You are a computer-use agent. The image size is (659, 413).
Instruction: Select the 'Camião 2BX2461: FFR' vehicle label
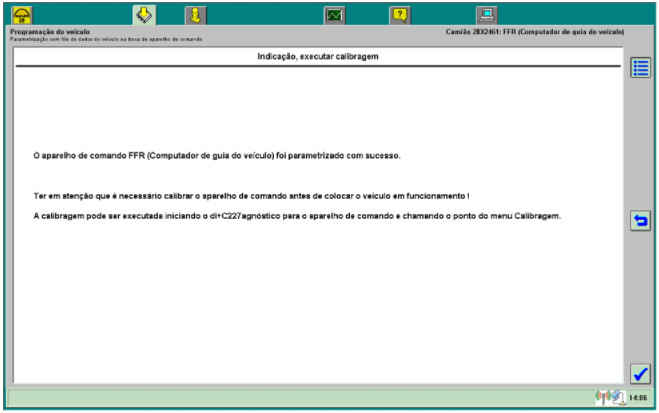pos(534,32)
